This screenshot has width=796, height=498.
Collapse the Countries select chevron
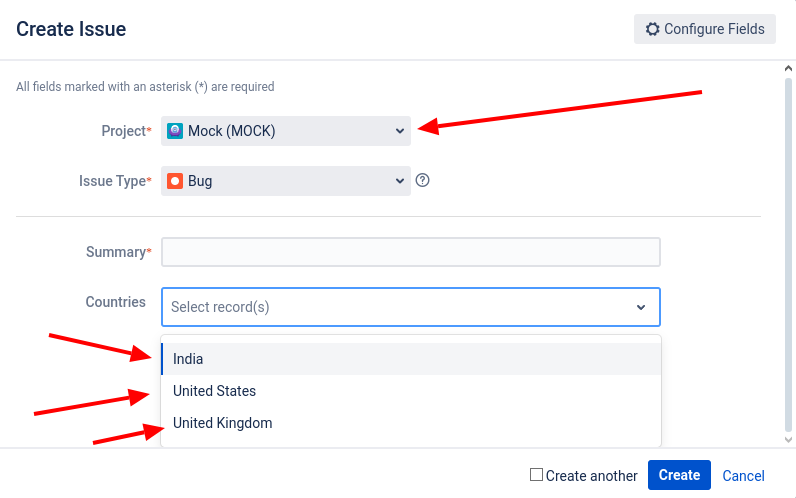click(641, 307)
